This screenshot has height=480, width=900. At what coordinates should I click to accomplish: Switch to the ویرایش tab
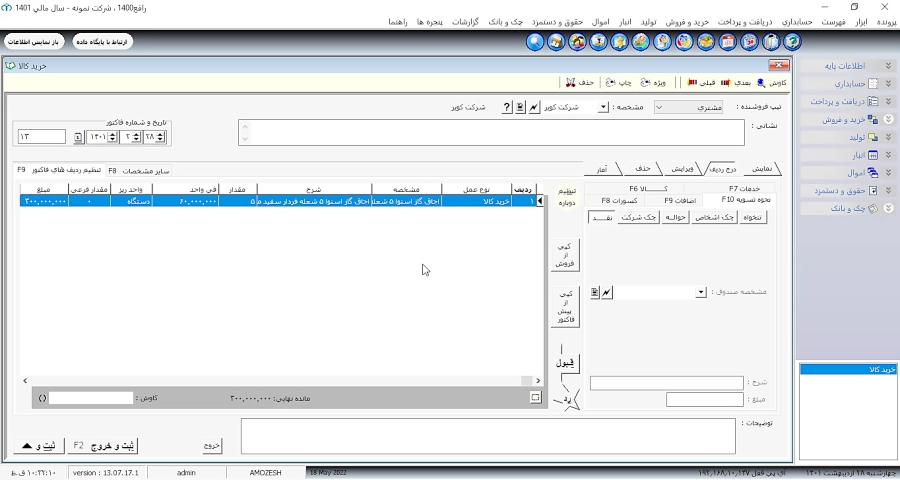click(682, 169)
